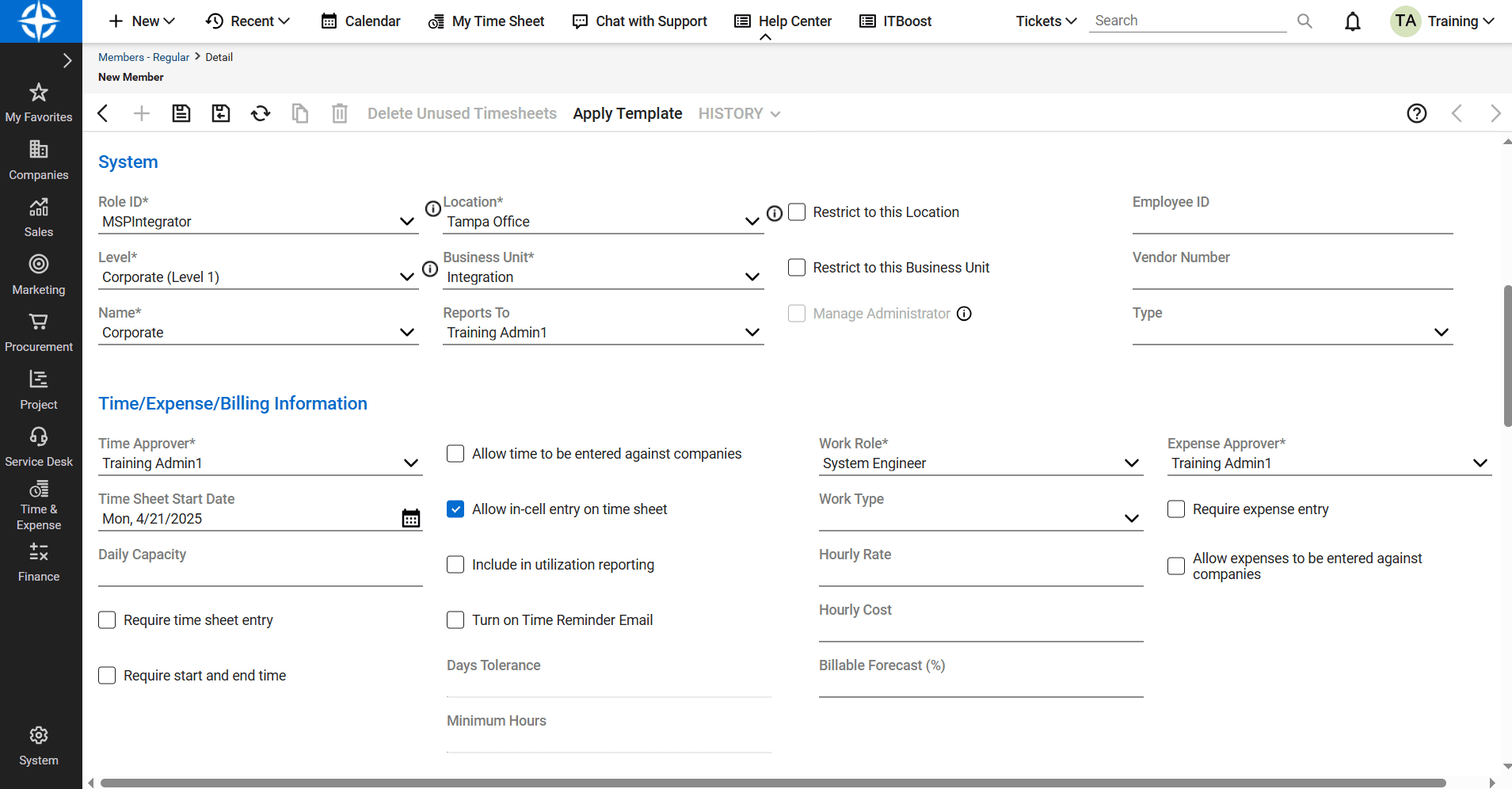Click the calendar picker icon for Start Date

point(410,519)
